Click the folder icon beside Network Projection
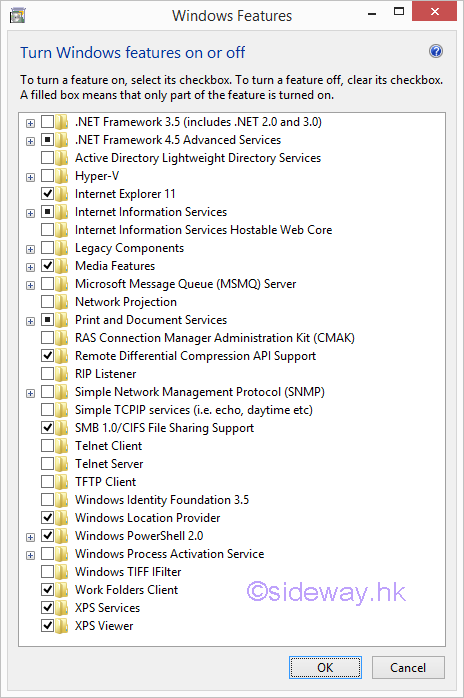 pos(62,302)
